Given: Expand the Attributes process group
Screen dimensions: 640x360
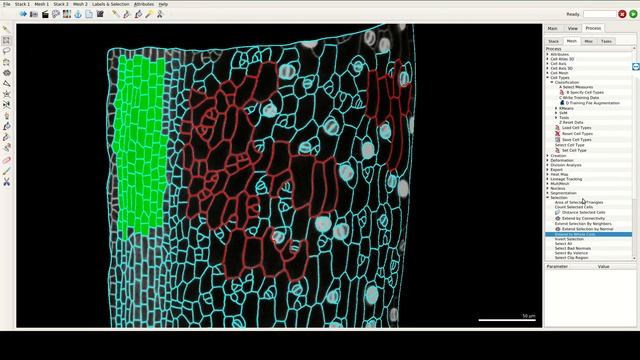Looking at the screenshot, I should 548,54.
